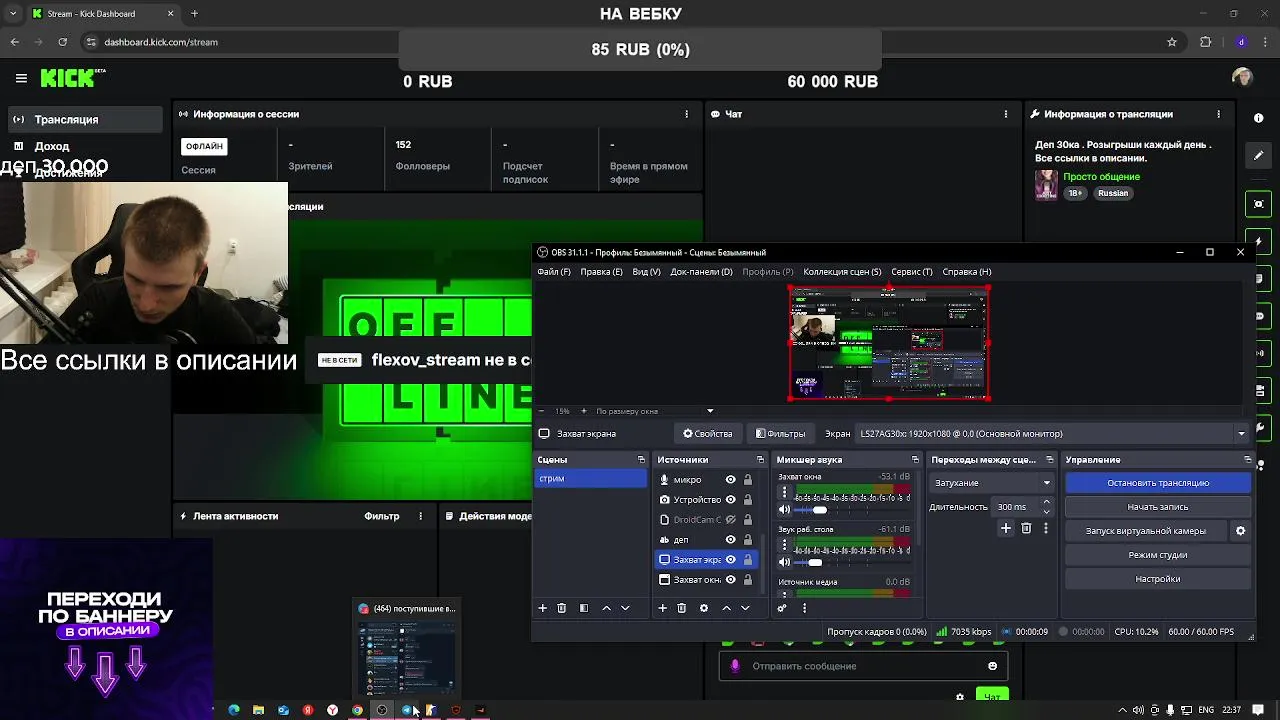Open the Затухание transition dropdown
This screenshot has height=720, width=1280.
992,483
